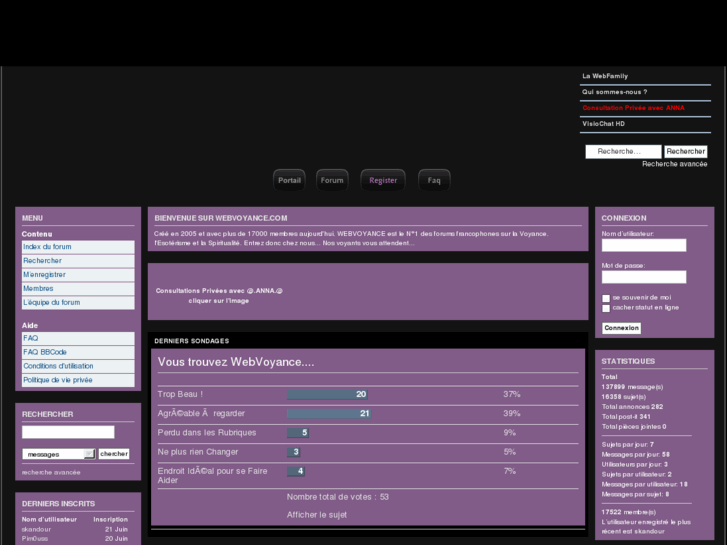727x545 pixels.
Task: Focus the Mot de passe field
Action: point(644,277)
